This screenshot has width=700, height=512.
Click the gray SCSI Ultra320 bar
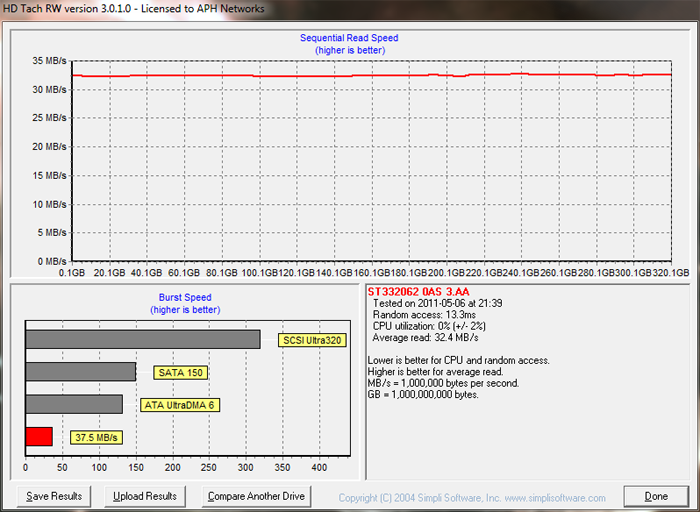(142, 339)
